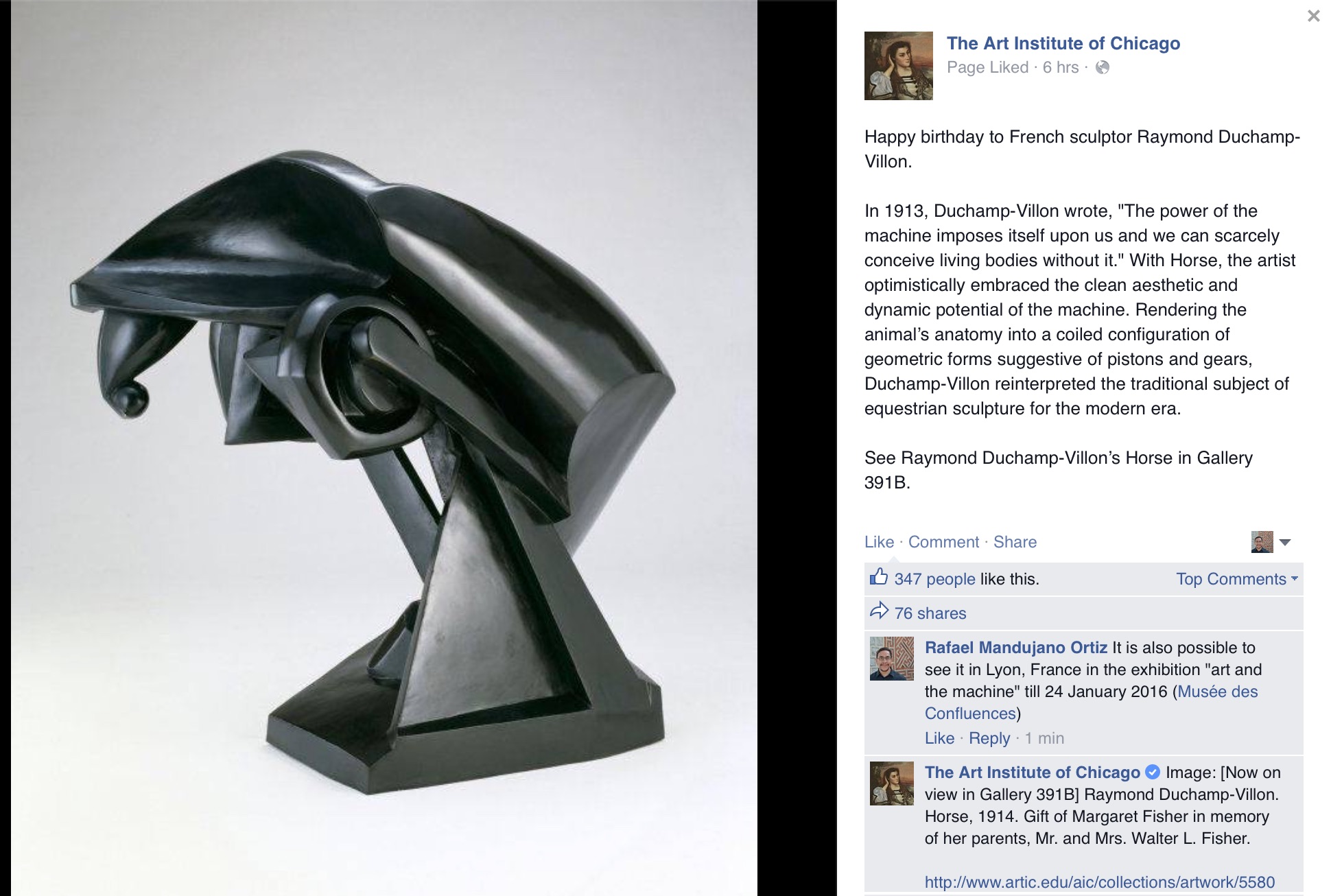
Task: Open the artic.edu artwork 5580 URL
Action: click(x=1100, y=882)
